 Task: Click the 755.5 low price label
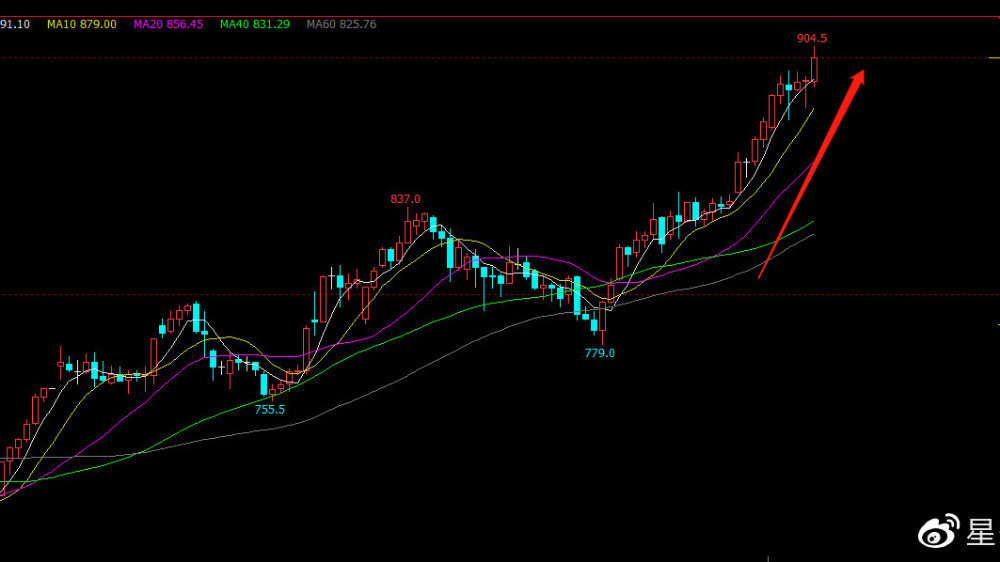(x=270, y=410)
